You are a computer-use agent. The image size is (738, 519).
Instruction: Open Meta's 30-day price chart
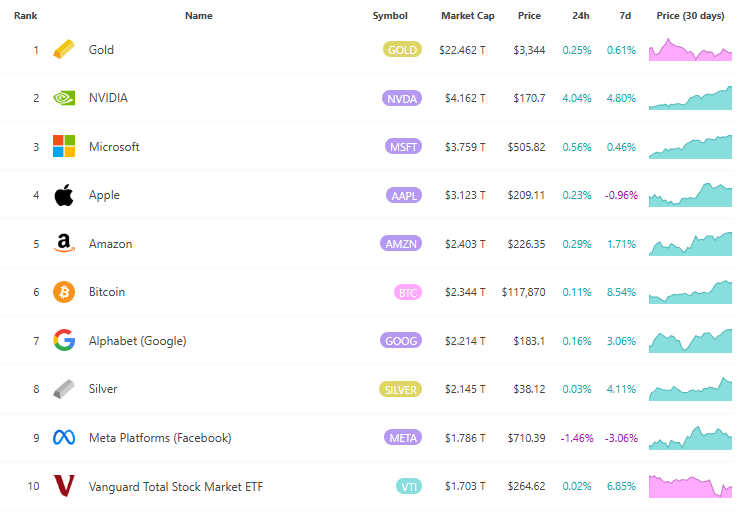(x=690, y=438)
